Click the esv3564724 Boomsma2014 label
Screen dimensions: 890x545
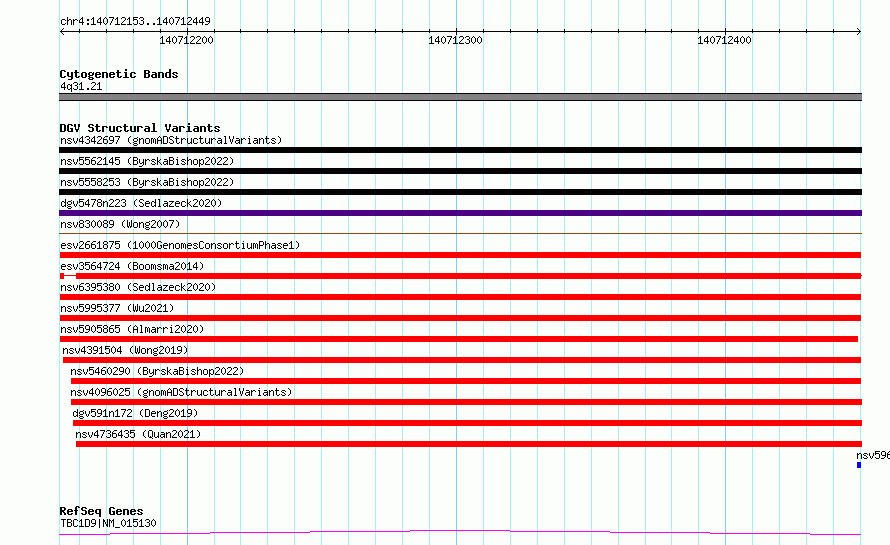point(132,266)
